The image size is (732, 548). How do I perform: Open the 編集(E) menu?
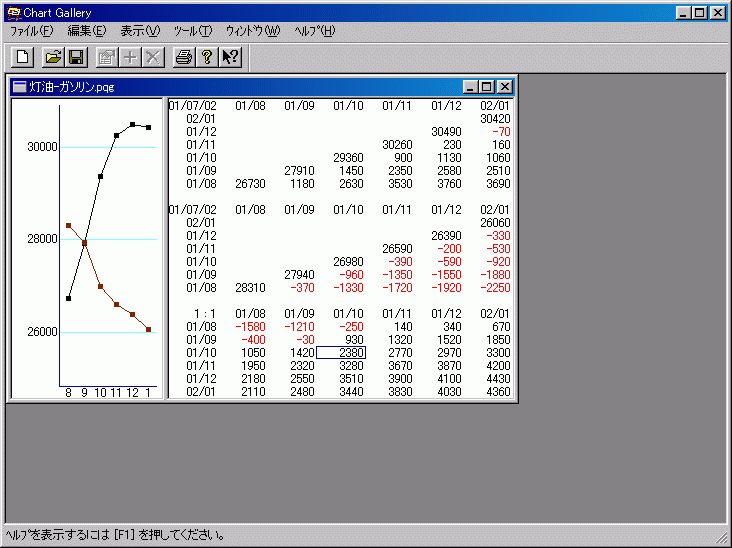coord(86,31)
